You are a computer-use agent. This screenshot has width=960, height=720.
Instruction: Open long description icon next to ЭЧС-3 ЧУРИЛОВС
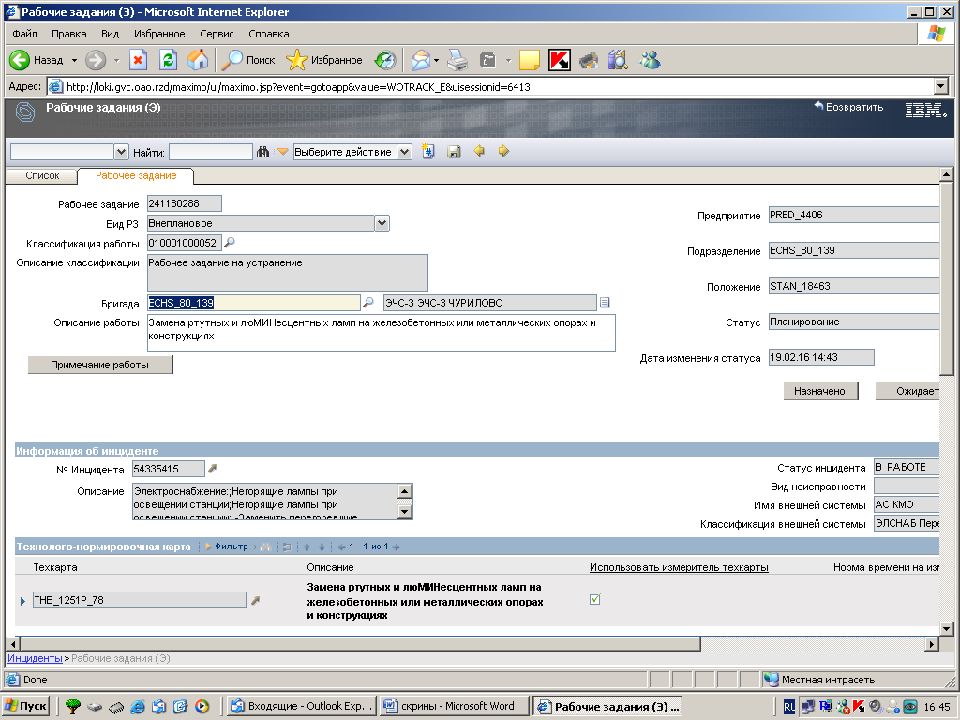(604, 302)
